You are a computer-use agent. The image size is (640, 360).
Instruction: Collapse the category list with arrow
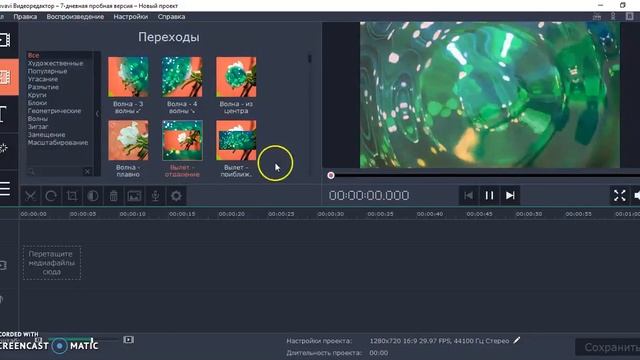point(97,114)
